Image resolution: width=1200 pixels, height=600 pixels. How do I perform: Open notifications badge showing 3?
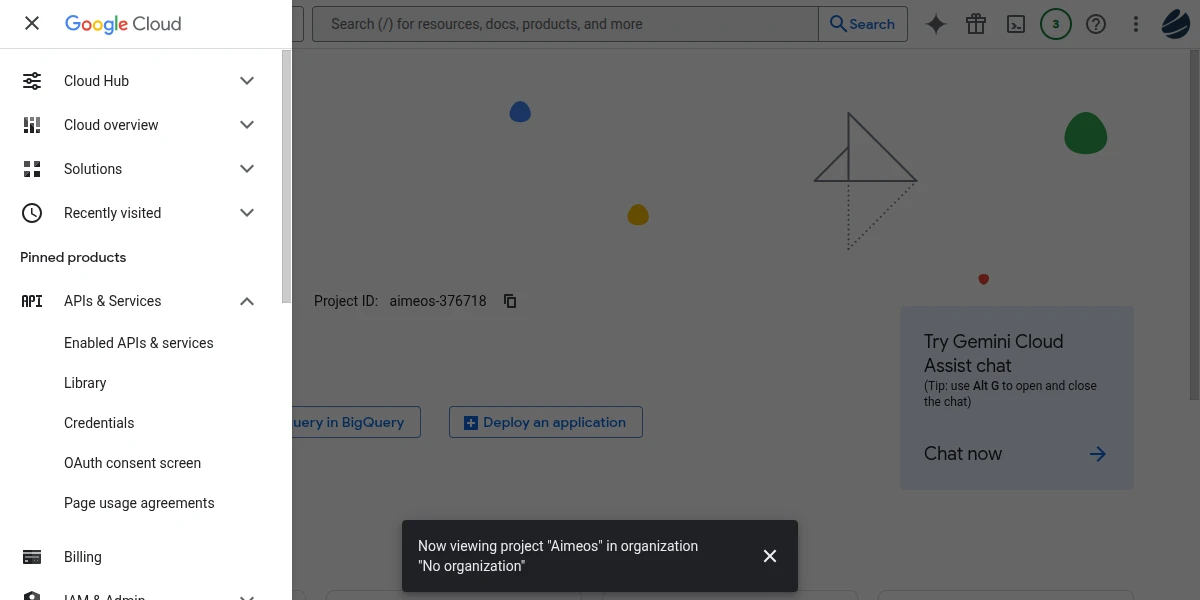[1056, 24]
